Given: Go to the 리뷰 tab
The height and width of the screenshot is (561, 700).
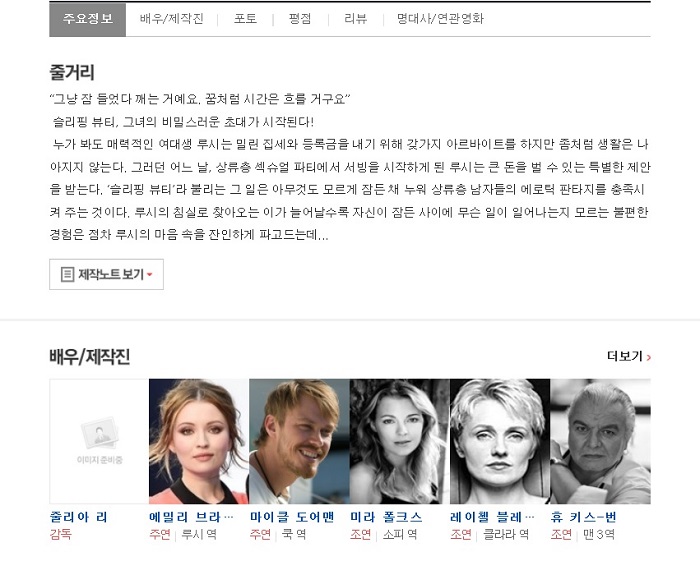Looking at the screenshot, I should pos(355,19).
